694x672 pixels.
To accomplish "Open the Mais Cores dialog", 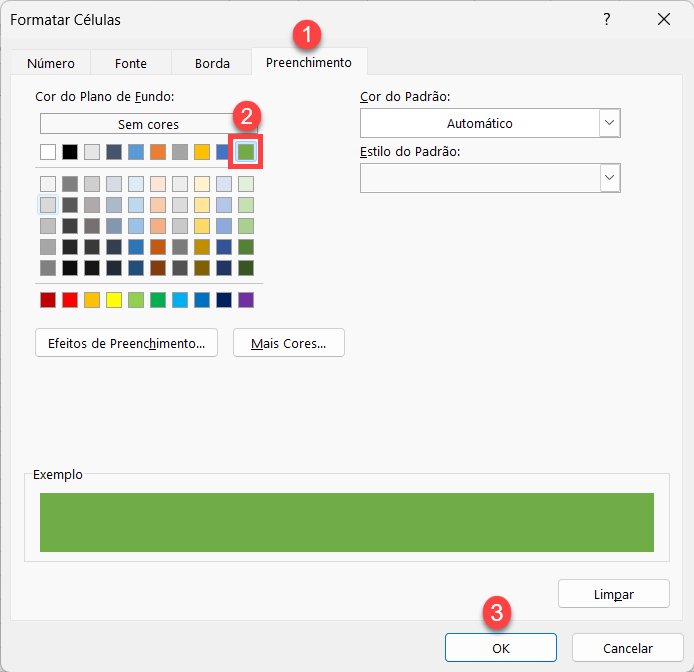I will tap(289, 343).
